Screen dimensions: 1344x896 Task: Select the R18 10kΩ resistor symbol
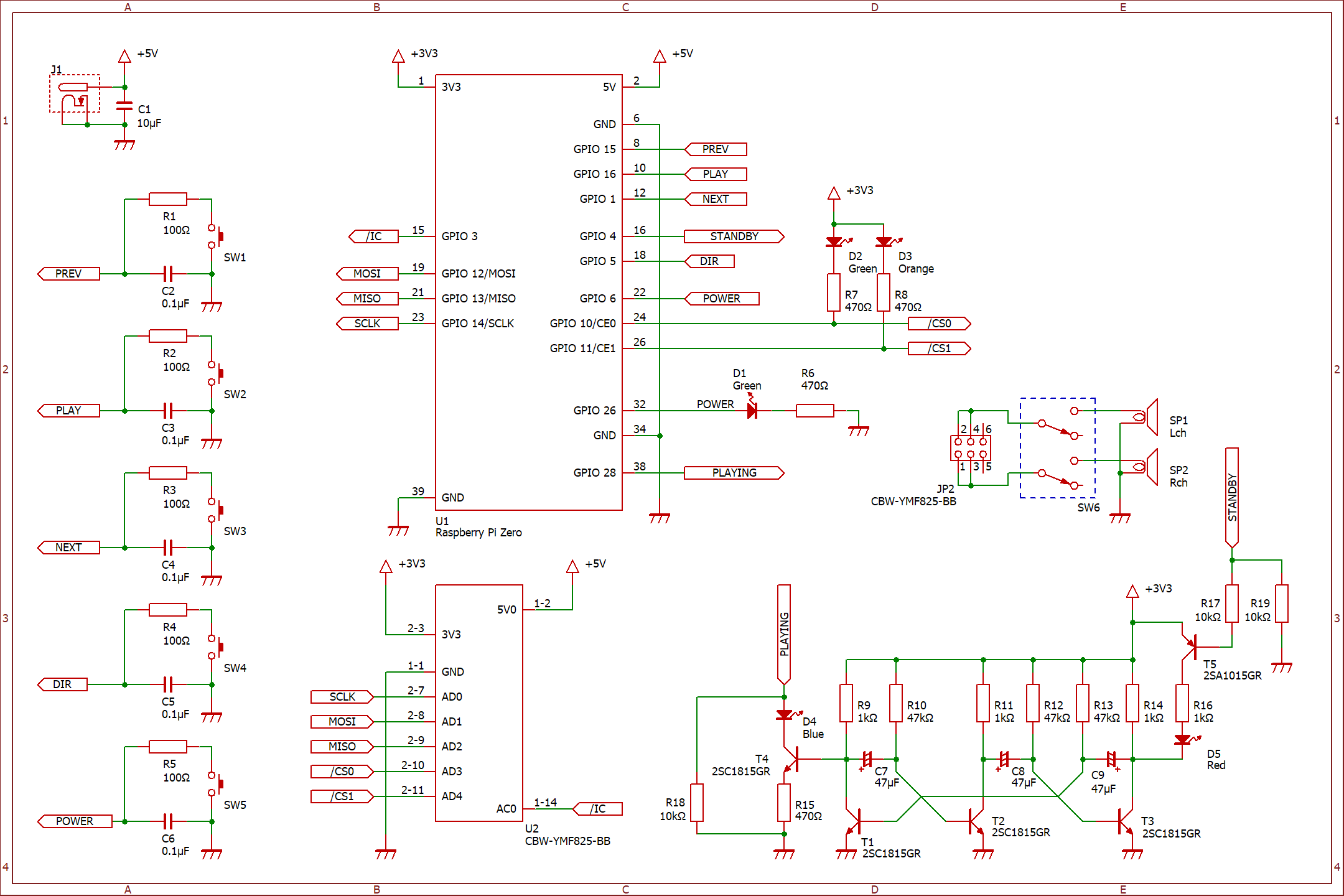pyautogui.click(x=697, y=803)
